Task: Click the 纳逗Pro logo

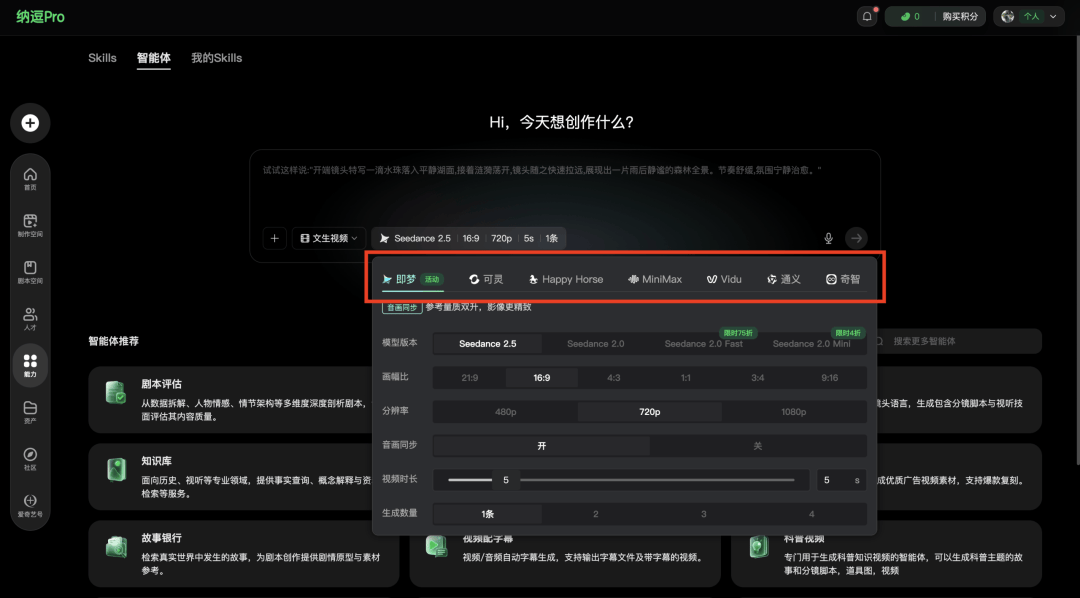Action: coord(40,17)
